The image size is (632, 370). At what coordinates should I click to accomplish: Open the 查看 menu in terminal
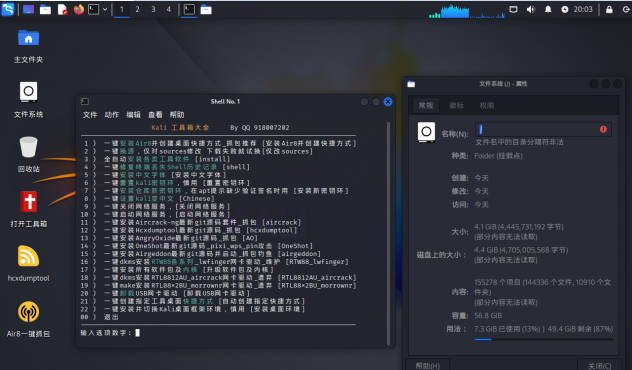tap(155, 115)
